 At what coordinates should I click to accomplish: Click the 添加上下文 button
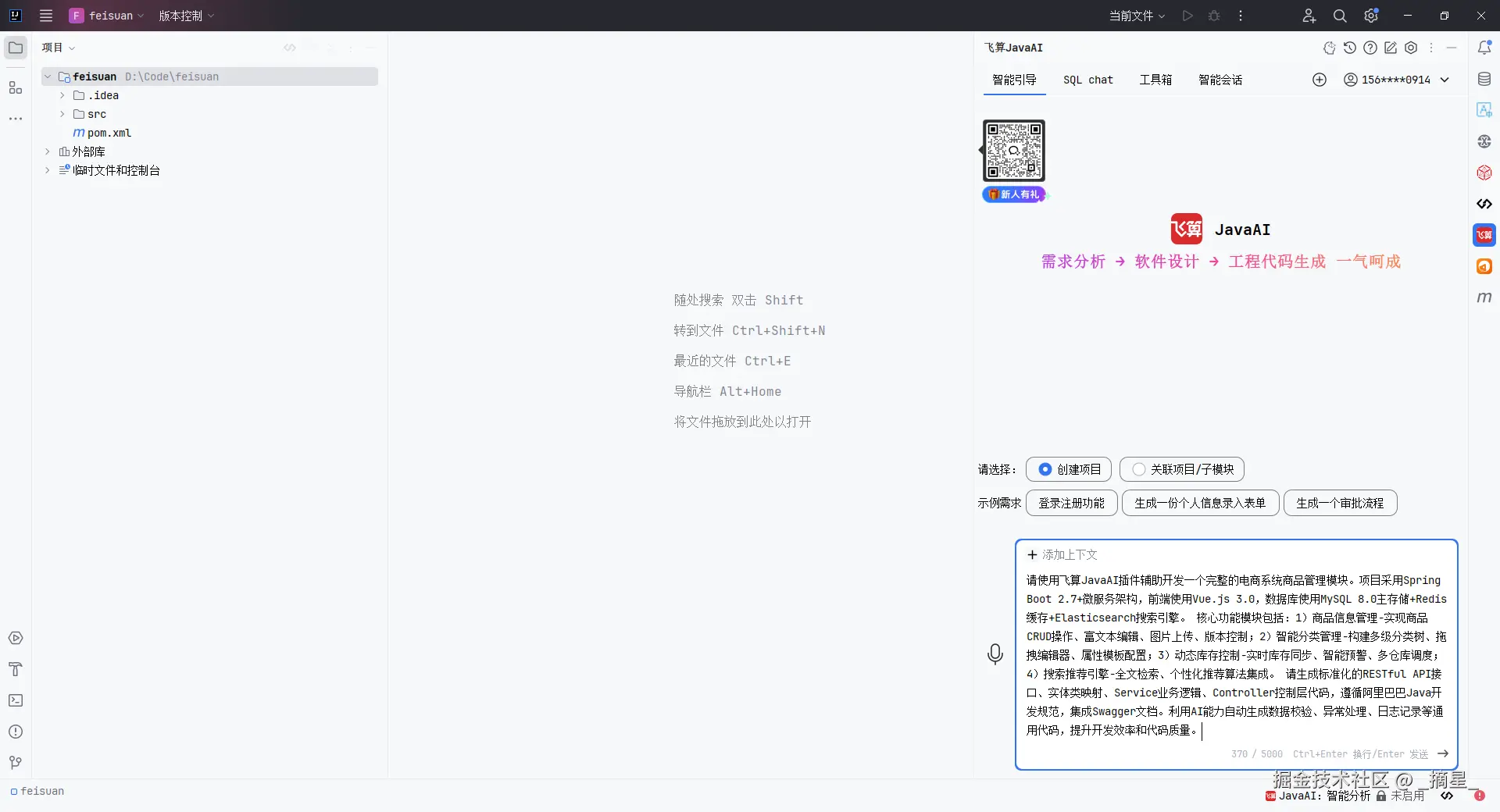[1062, 554]
